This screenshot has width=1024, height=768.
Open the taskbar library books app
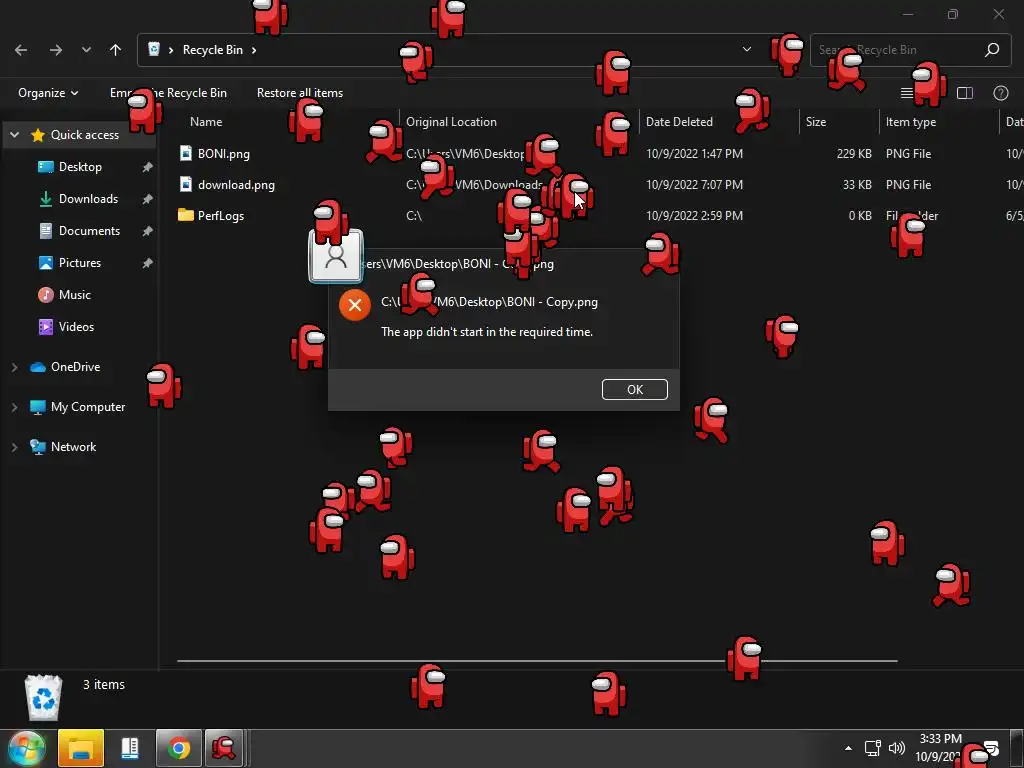tap(130, 748)
